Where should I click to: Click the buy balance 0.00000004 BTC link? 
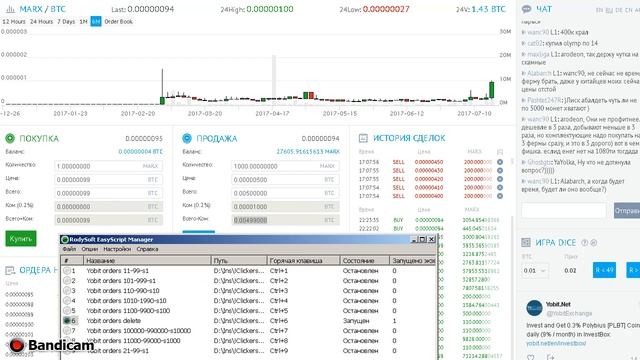[x=140, y=152]
